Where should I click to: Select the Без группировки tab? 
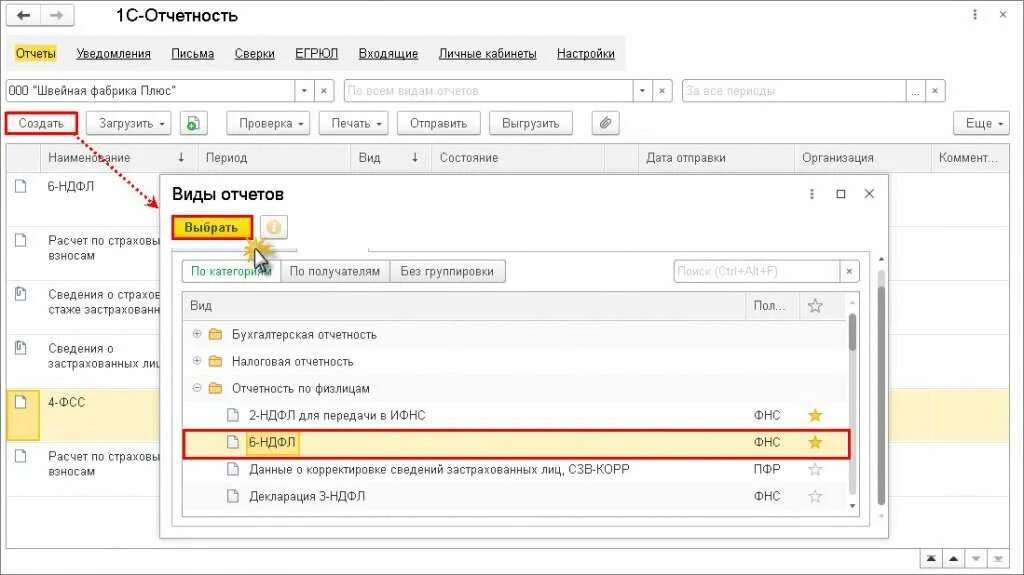(x=447, y=271)
